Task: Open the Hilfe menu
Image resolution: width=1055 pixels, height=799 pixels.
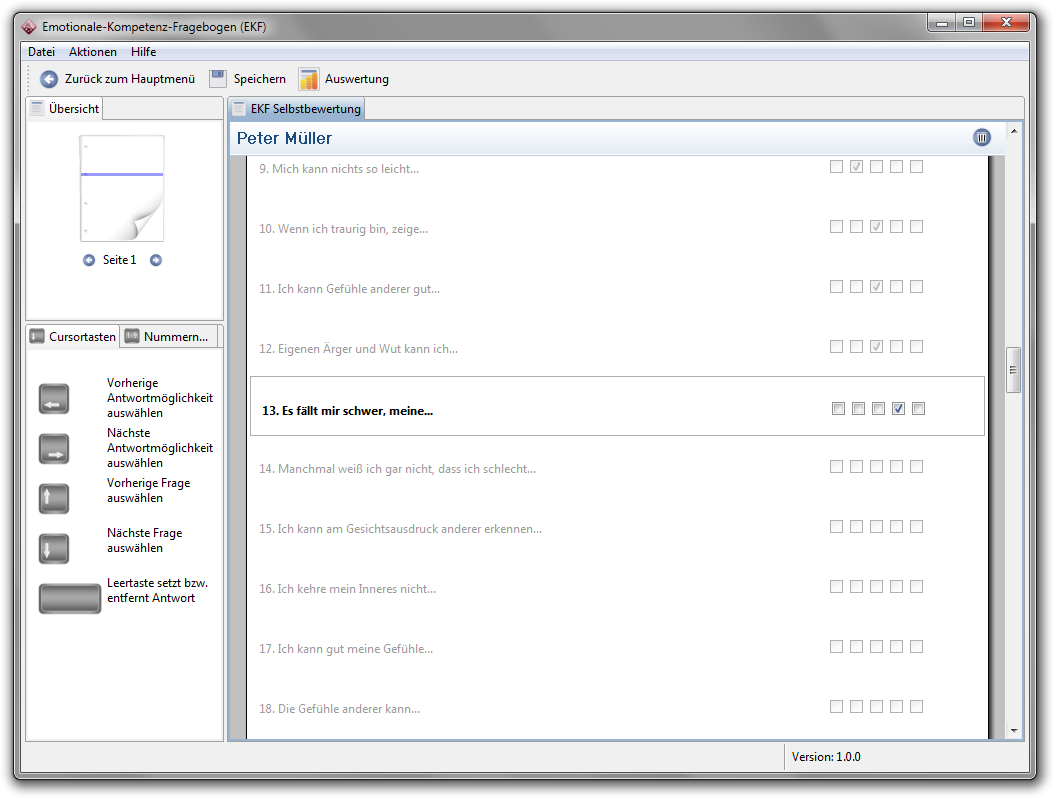Action: point(143,52)
